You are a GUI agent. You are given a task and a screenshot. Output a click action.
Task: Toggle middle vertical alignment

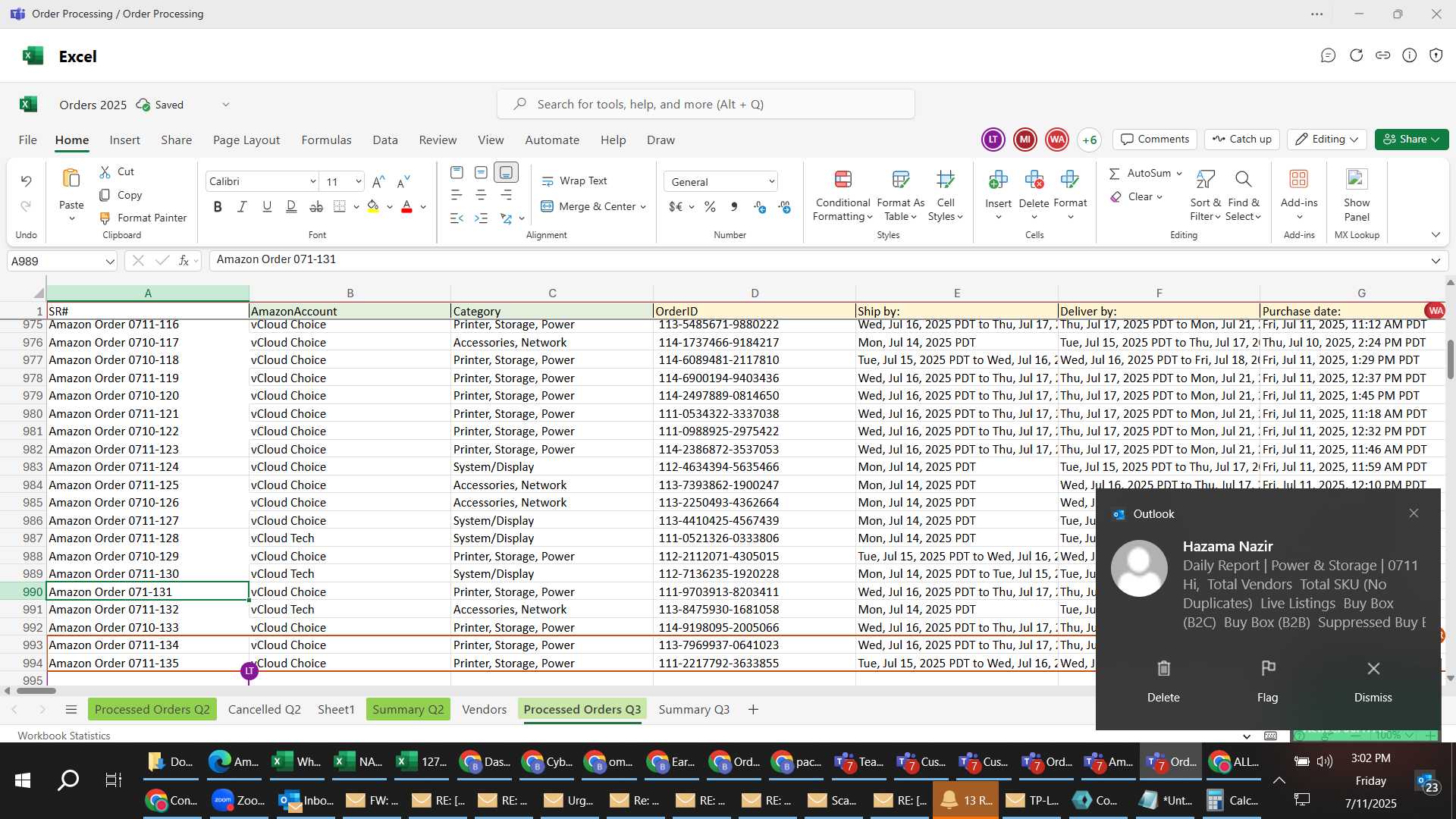pos(481,173)
